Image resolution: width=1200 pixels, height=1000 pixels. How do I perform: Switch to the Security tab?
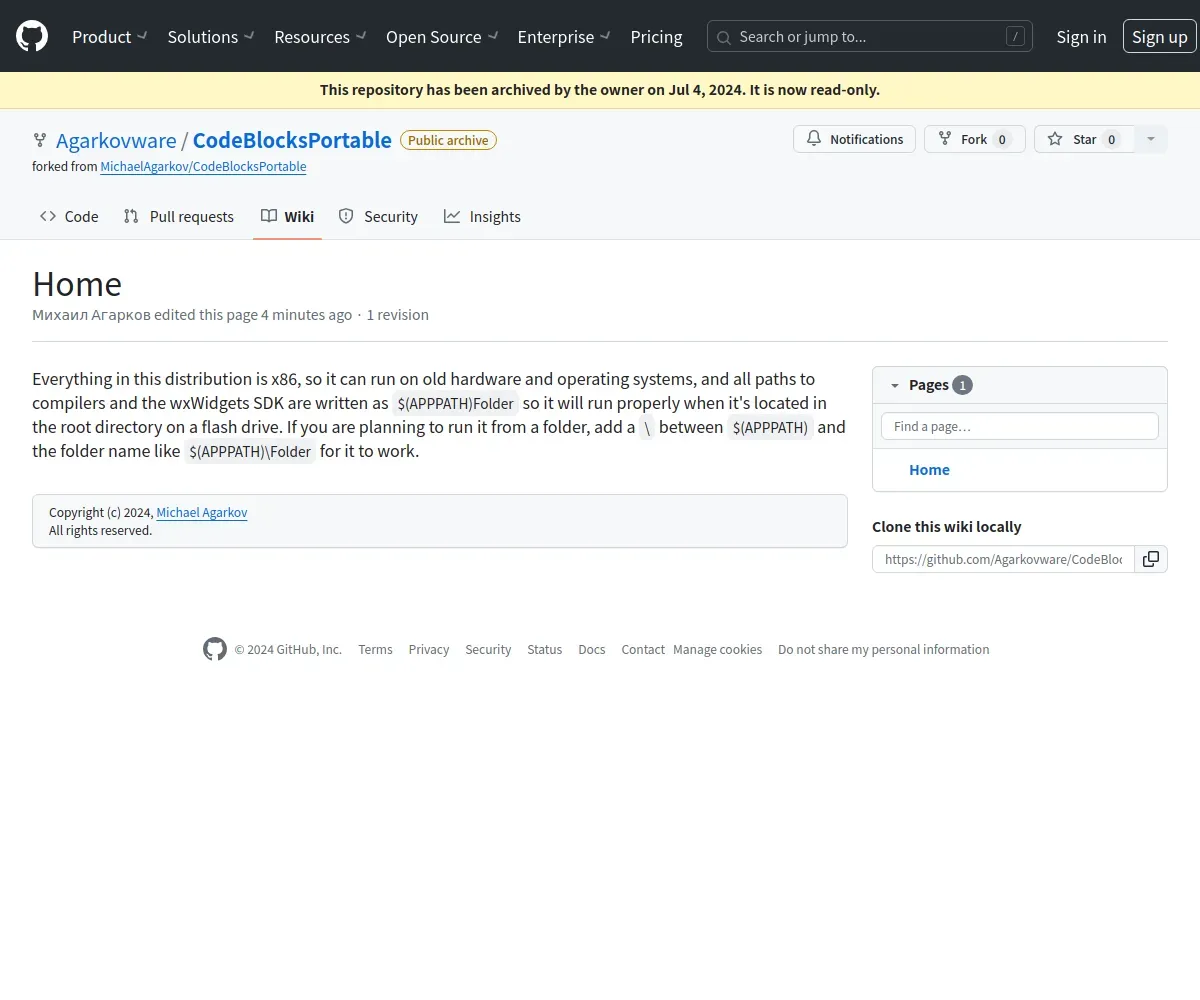pos(378,216)
